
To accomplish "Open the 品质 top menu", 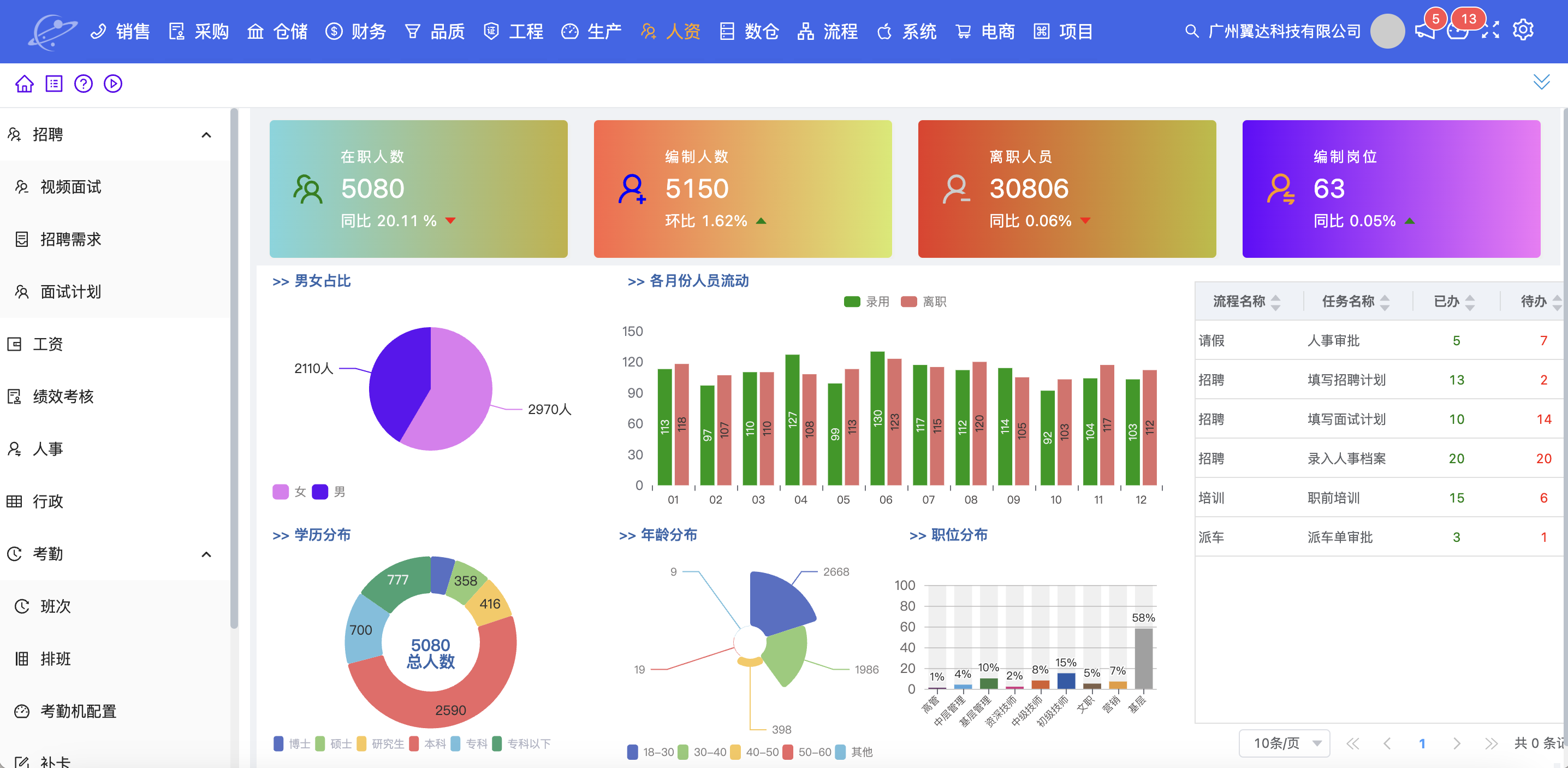I will tap(434, 31).
